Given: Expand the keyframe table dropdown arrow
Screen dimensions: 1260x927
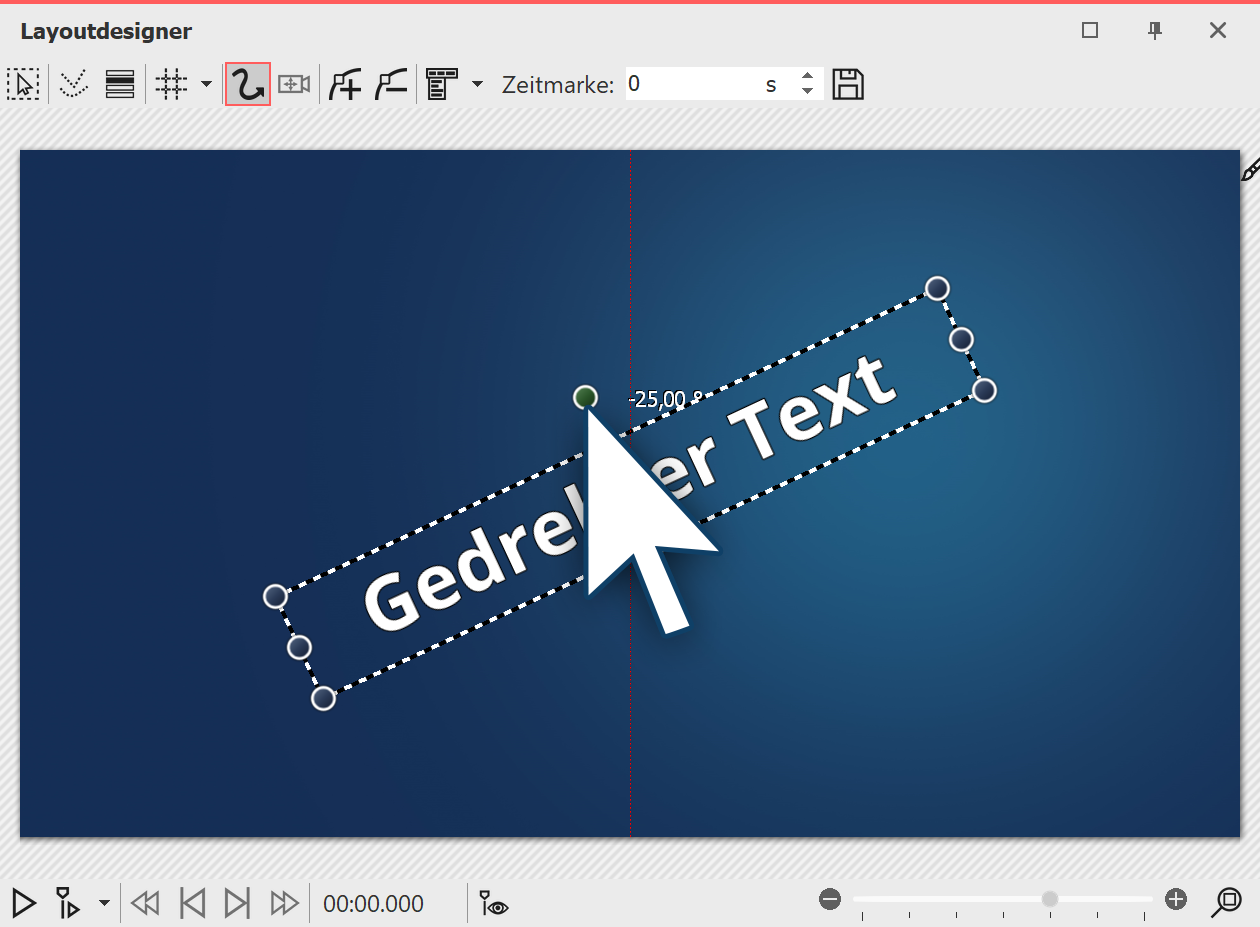Looking at the screenshot, I should 477,84.
